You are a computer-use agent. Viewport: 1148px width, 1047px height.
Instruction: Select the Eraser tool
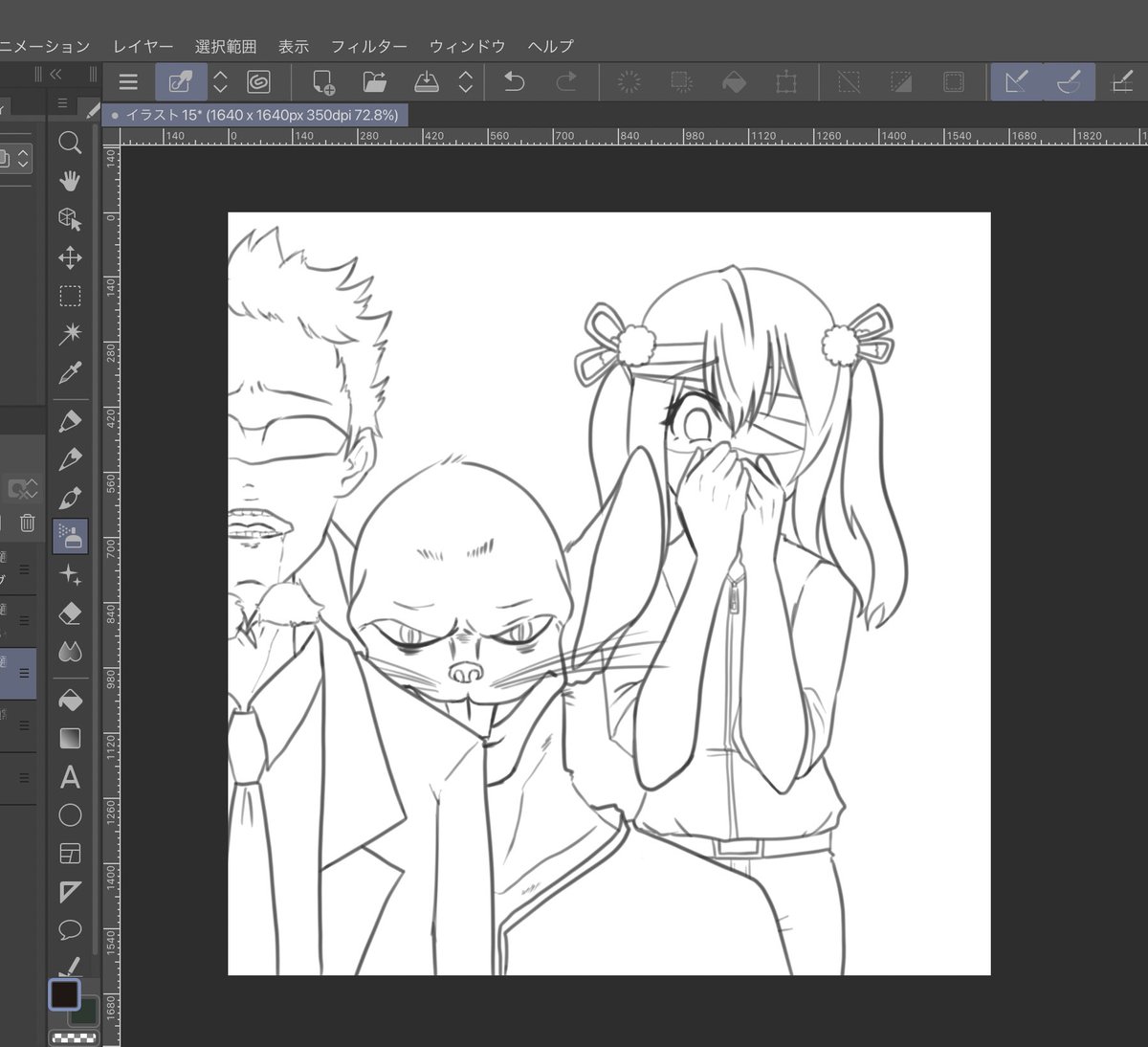tap(70, 613)
